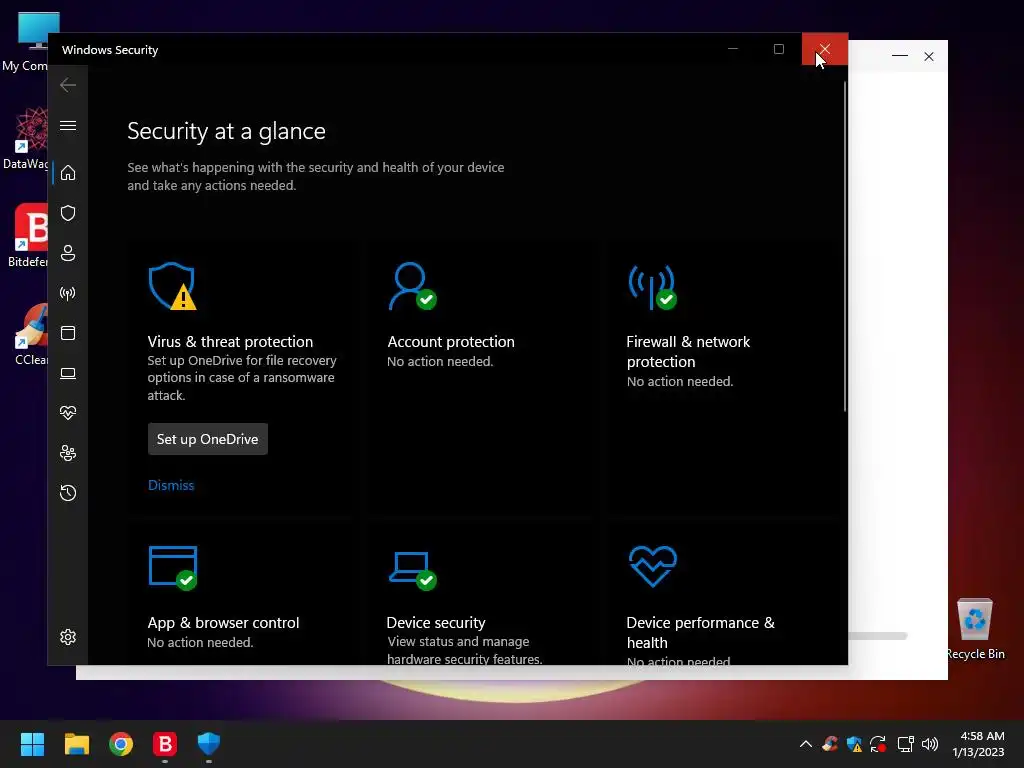1024x768 pixels.
Task: Click Windows Security shield on taskbar
Action: click(x=209, y=743)
